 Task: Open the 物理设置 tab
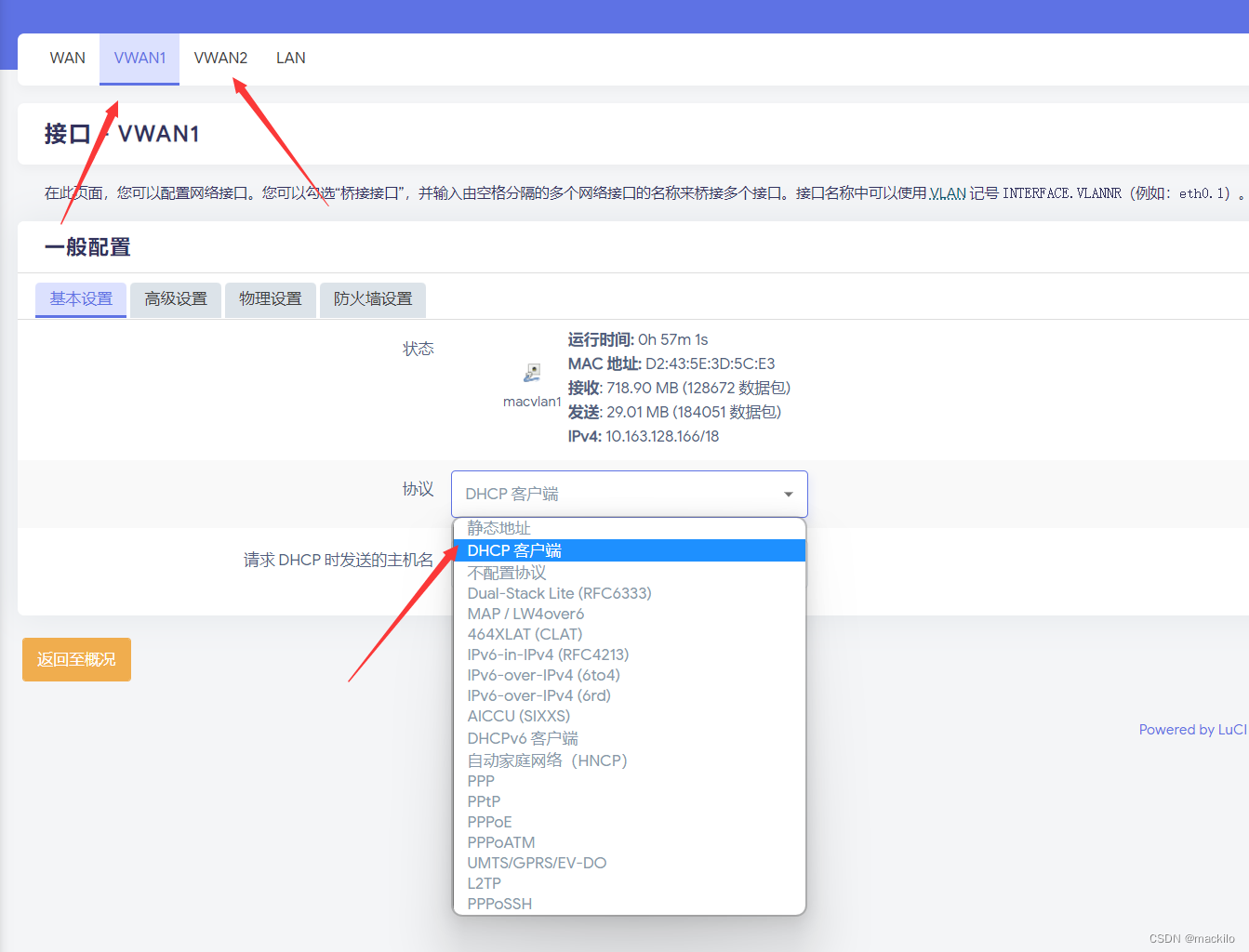[271, 299]
